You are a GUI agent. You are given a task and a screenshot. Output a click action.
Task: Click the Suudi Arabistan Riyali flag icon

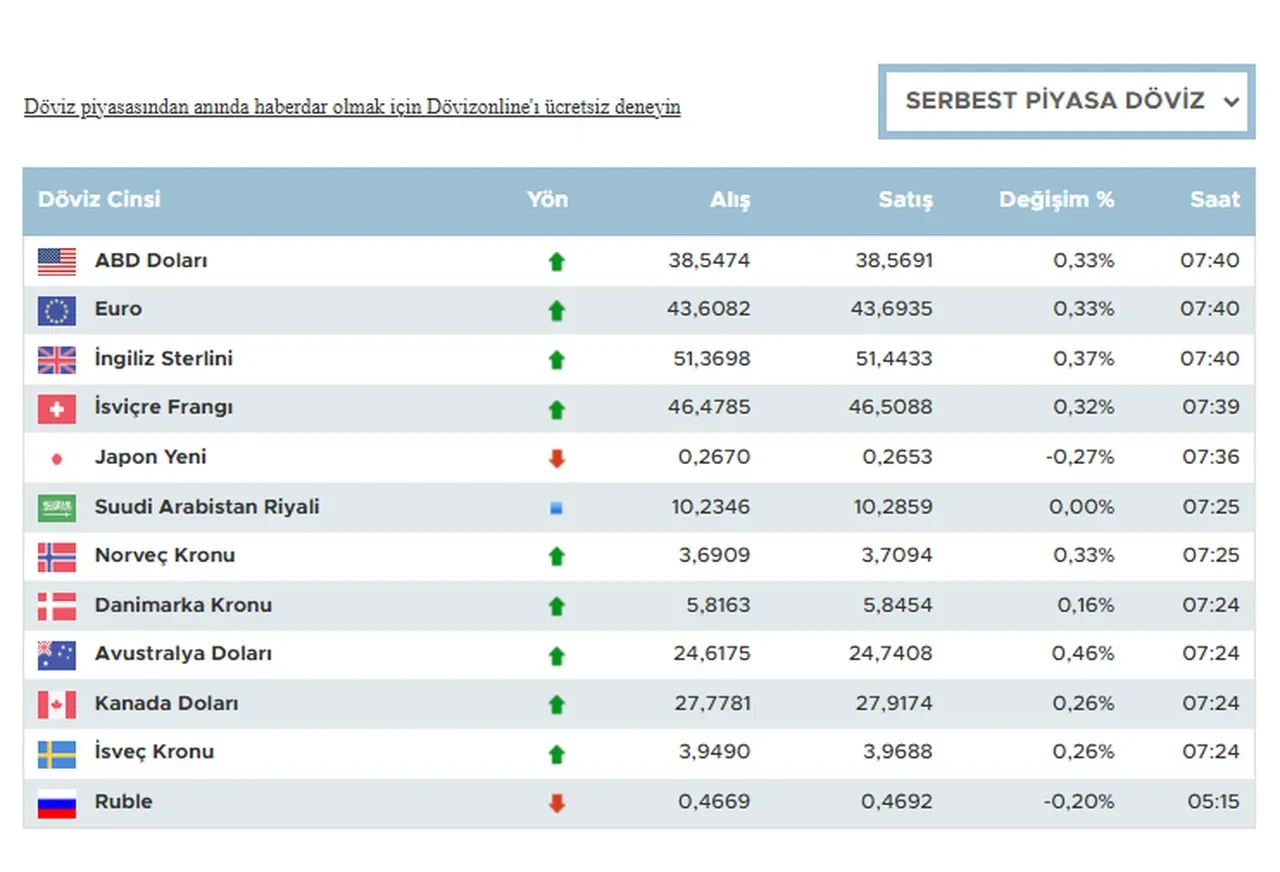click(x=57, y=508)
